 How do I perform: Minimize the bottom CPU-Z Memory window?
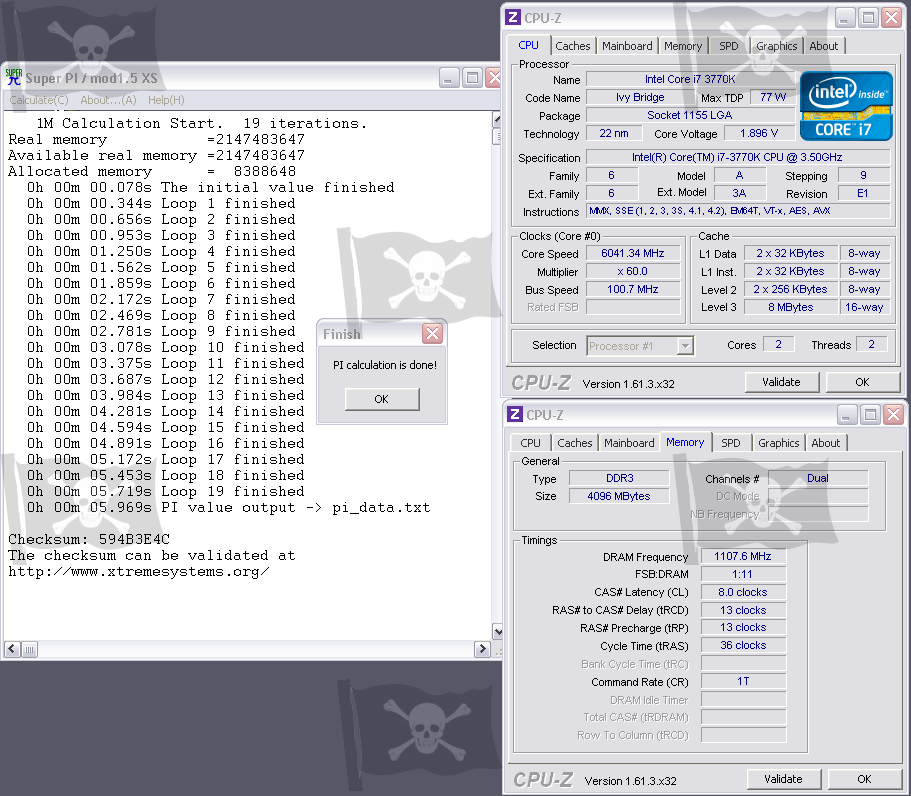(x=847, y=414)
